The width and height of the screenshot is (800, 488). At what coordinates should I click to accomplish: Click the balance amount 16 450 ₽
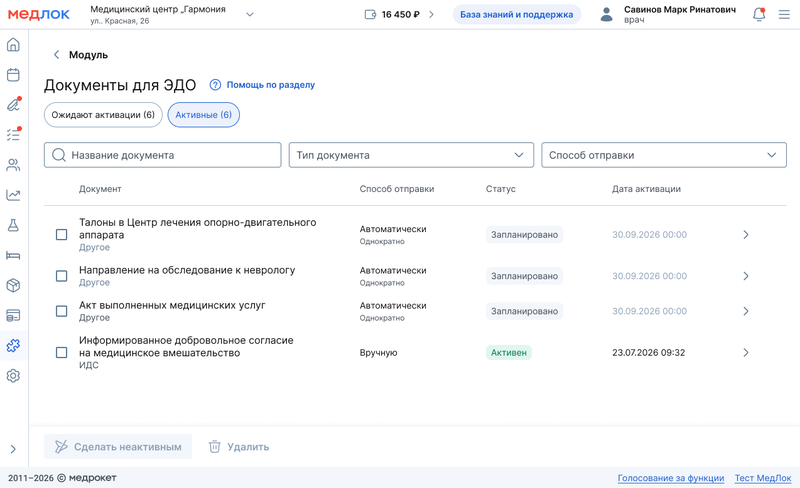pos(401,14)
